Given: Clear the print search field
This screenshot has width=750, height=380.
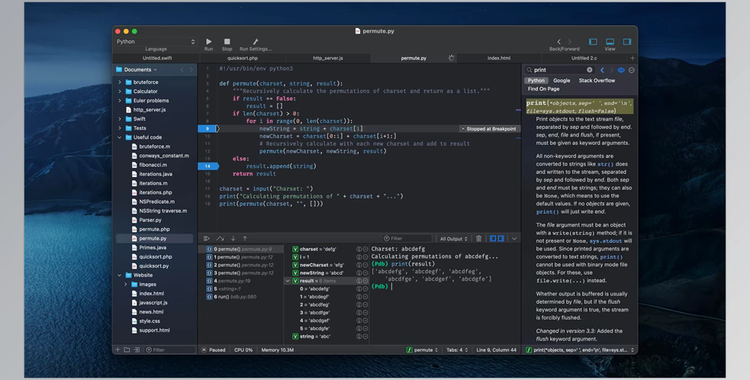Looking at the screenshot, I should pos(589,70).
